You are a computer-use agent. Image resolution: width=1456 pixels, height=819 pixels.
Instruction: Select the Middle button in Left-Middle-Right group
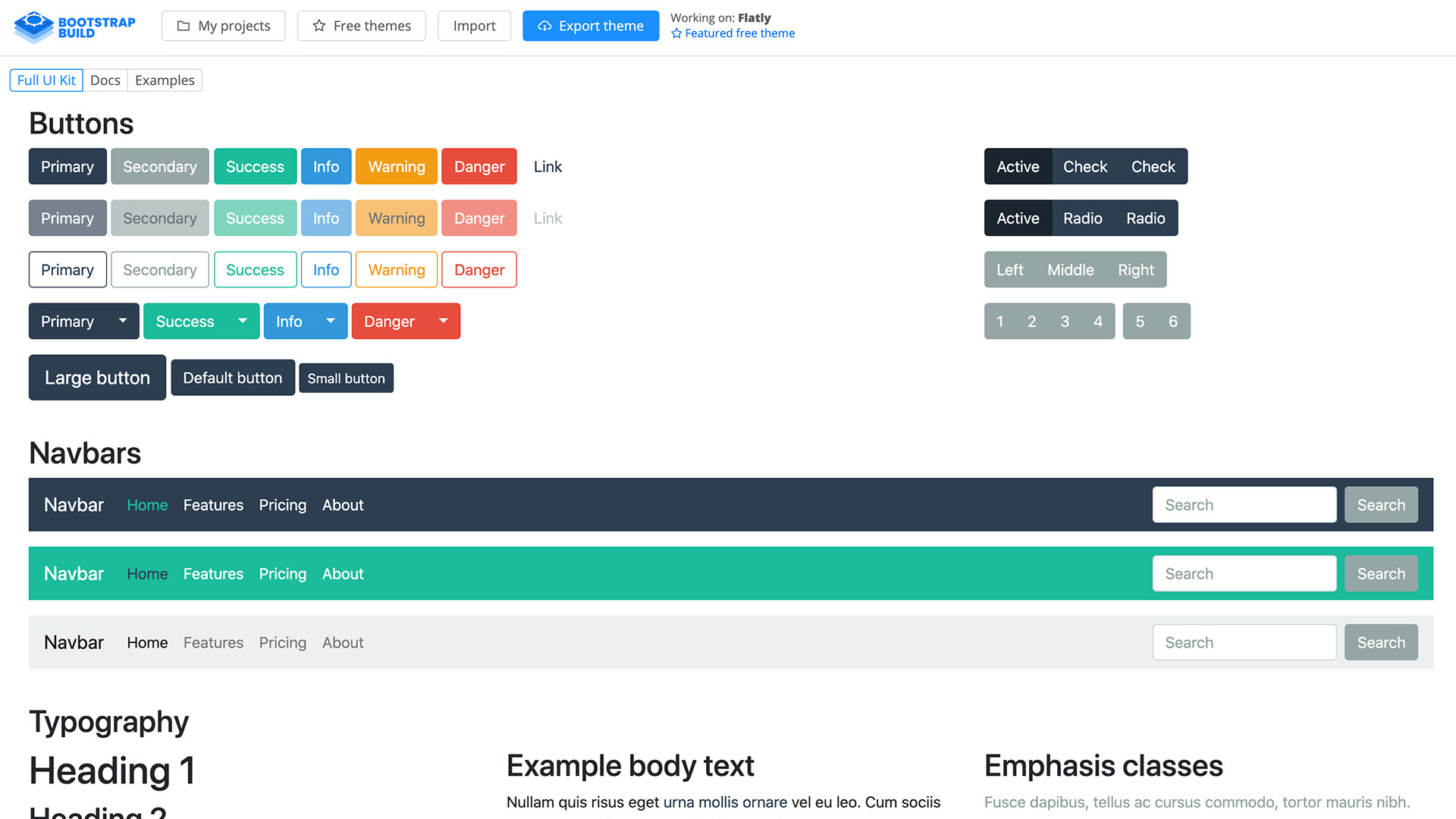click(1070, 269)
